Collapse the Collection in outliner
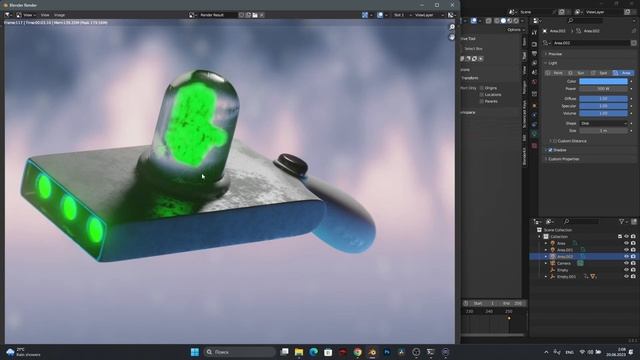Screen dimensions: 640x360 [539, 237]
